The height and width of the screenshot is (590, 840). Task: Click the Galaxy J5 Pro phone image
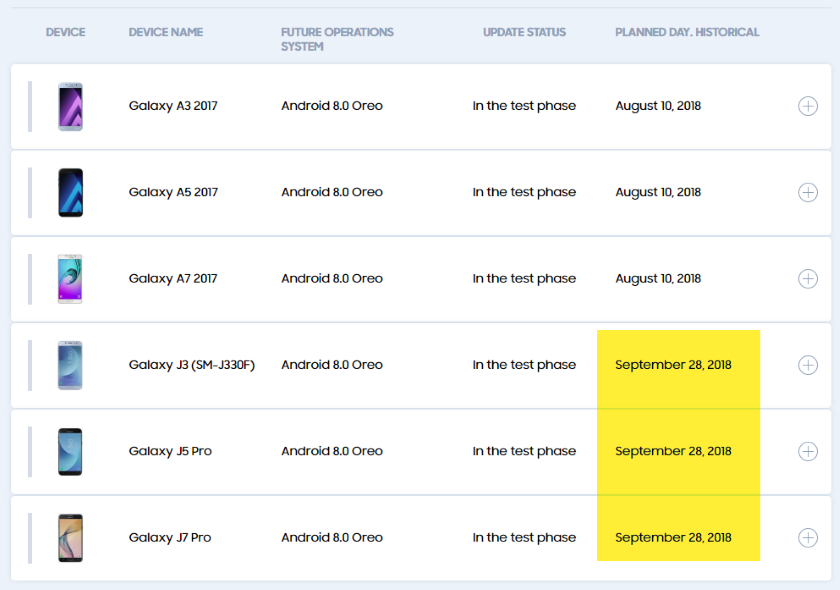coord(70,451)
